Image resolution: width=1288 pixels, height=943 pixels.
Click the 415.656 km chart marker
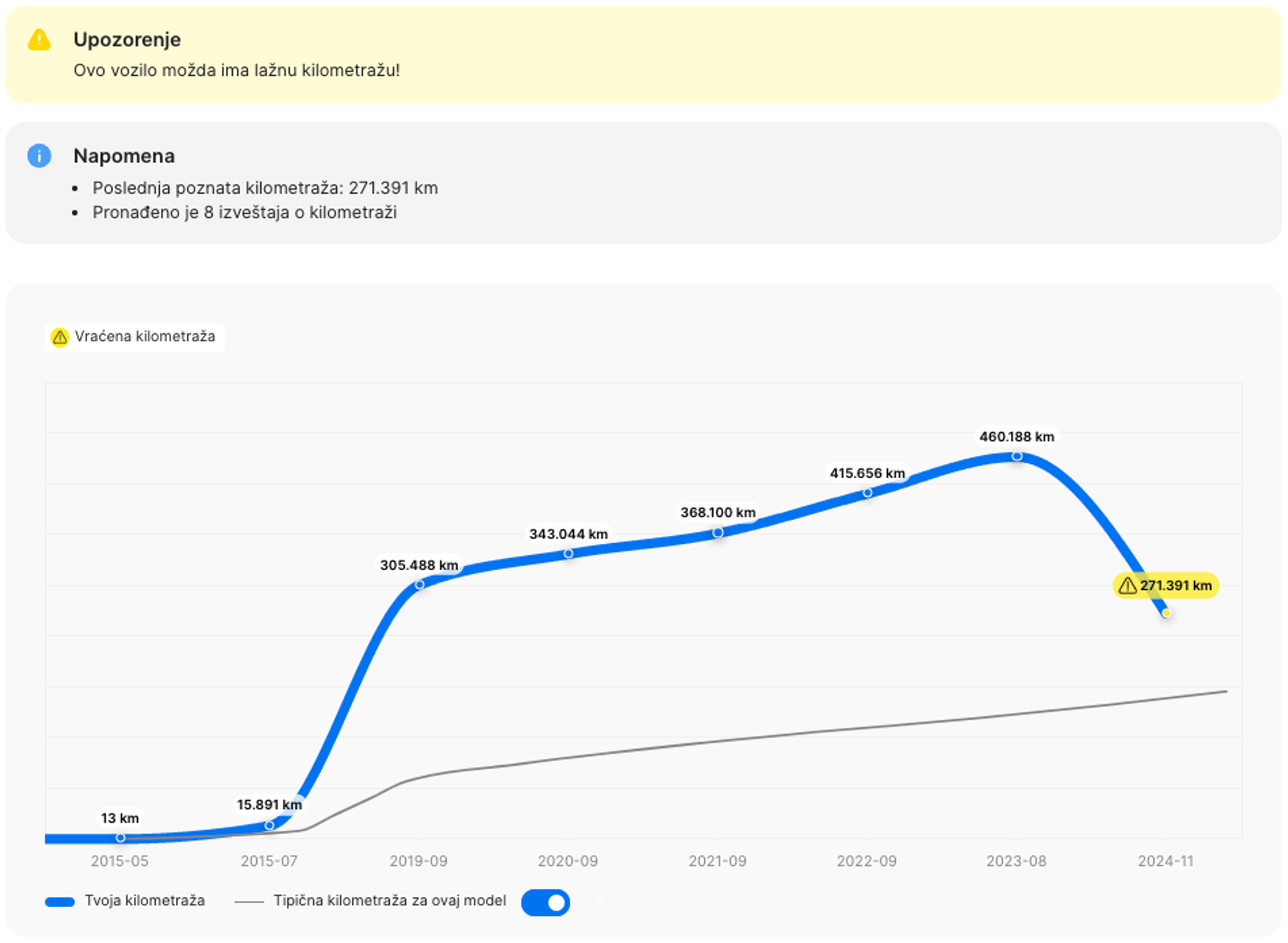867,493
